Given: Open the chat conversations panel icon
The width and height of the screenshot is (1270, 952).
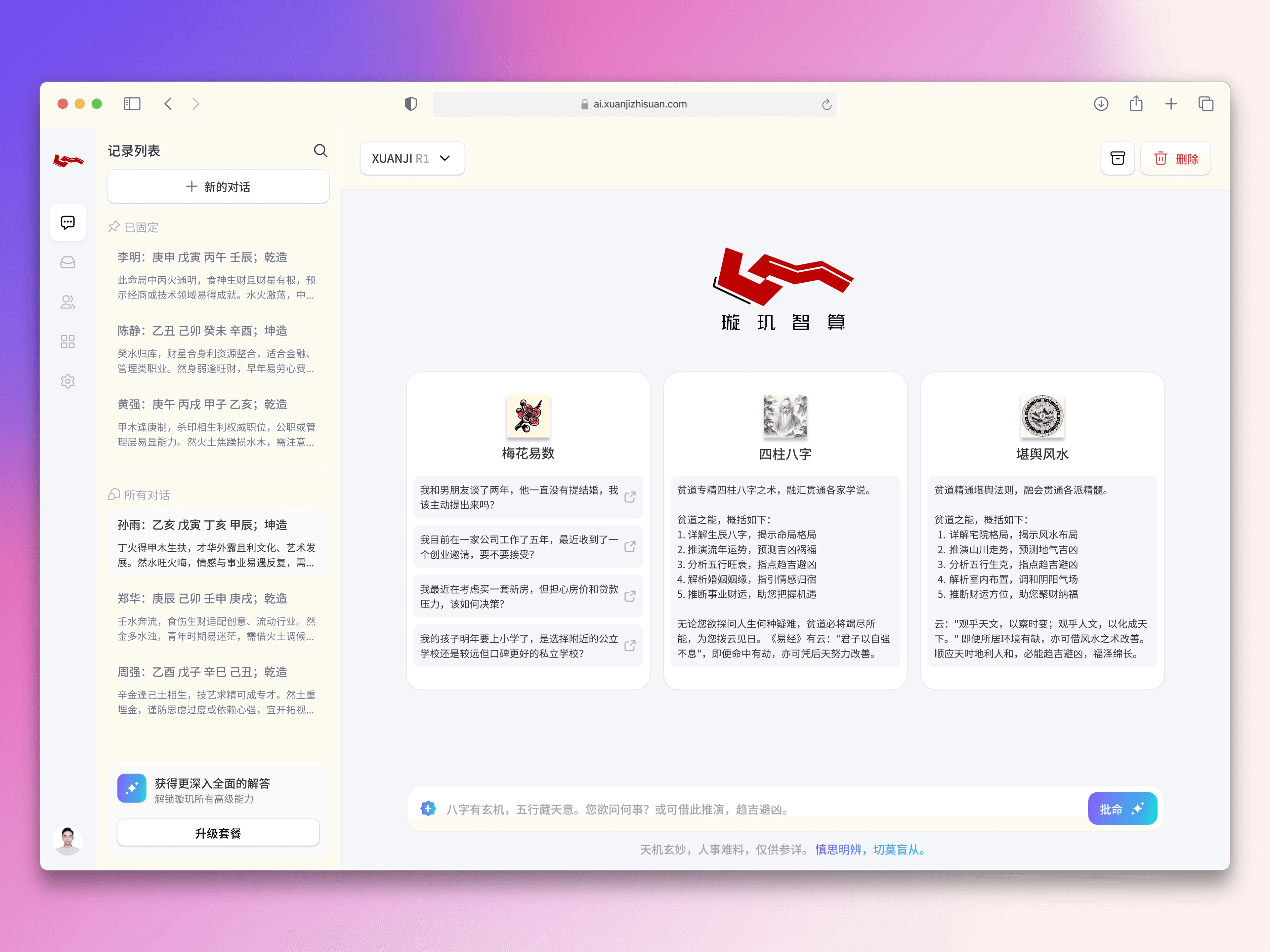Looking at the screenshot, I should (x=68, y=223).
